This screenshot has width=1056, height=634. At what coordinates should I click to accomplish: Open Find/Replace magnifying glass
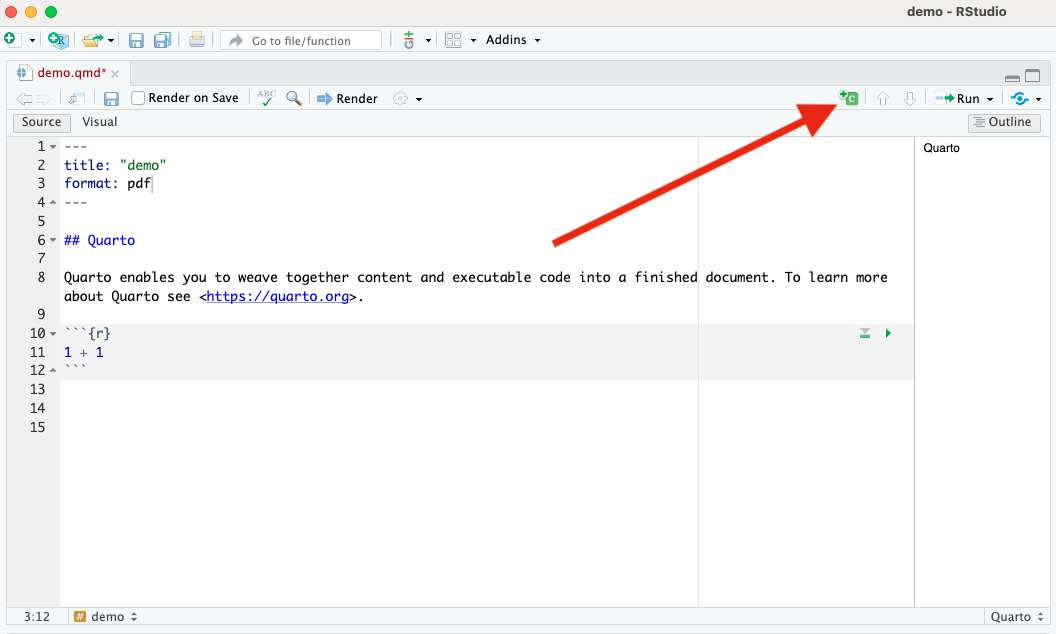click(x=294, y=98)
